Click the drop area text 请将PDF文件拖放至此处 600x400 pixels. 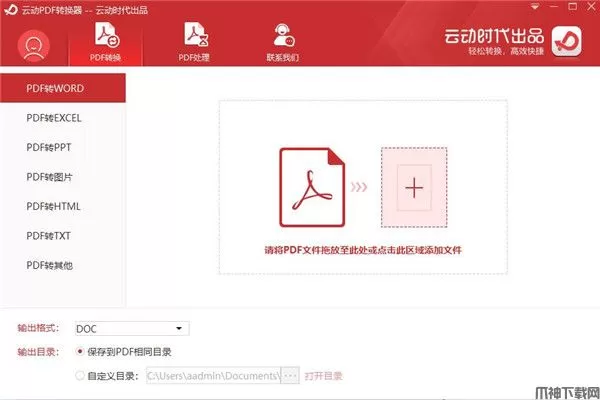coord(363,250)
